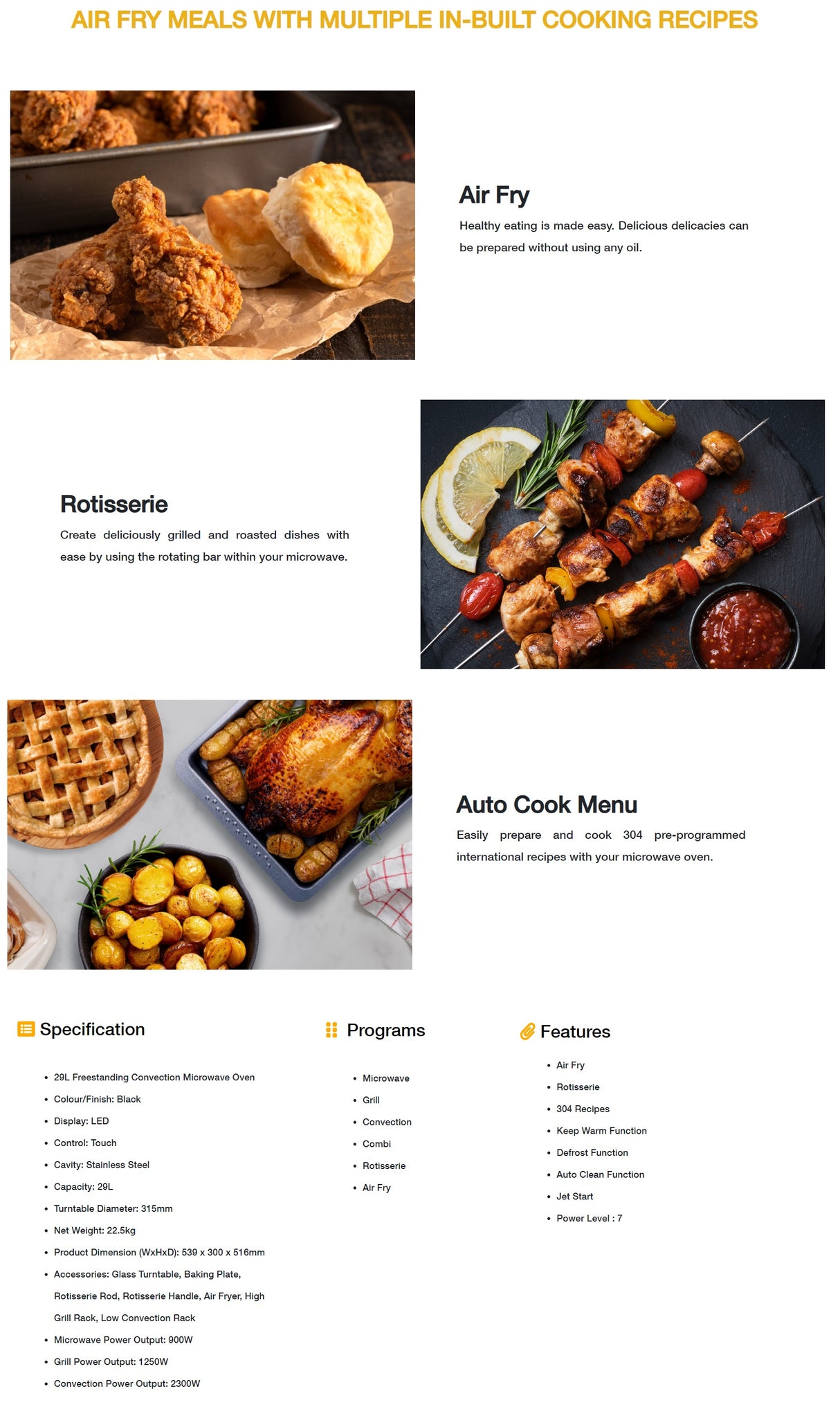
Task: Click the Programs section title
Action: [386, 1031]
